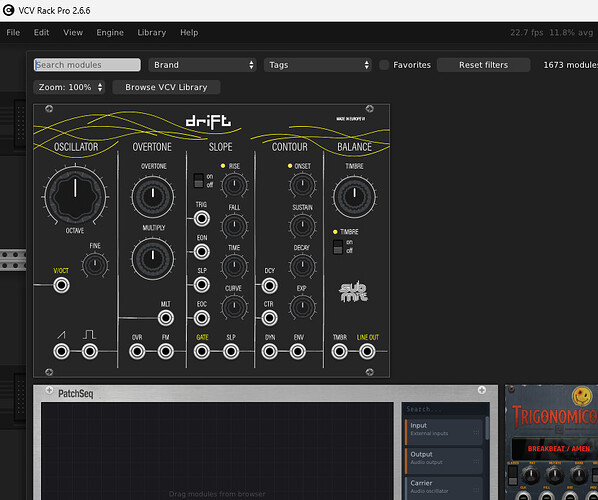Click the left screw icon on PatchSeq header

[49, 390]
